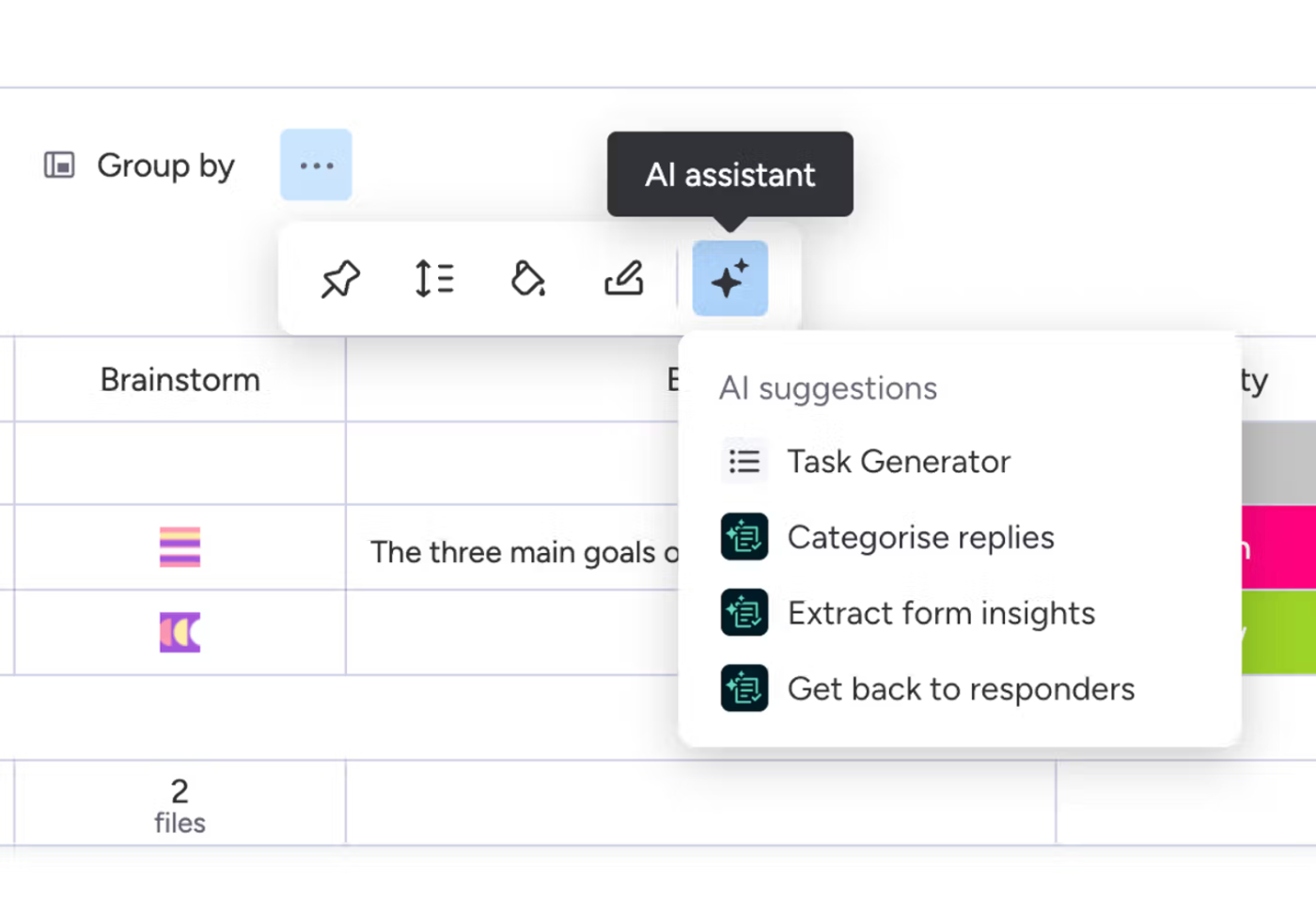Click the Extract form insights icon
The width and height of the screenshot is (1316, 898).
(744, 613)
